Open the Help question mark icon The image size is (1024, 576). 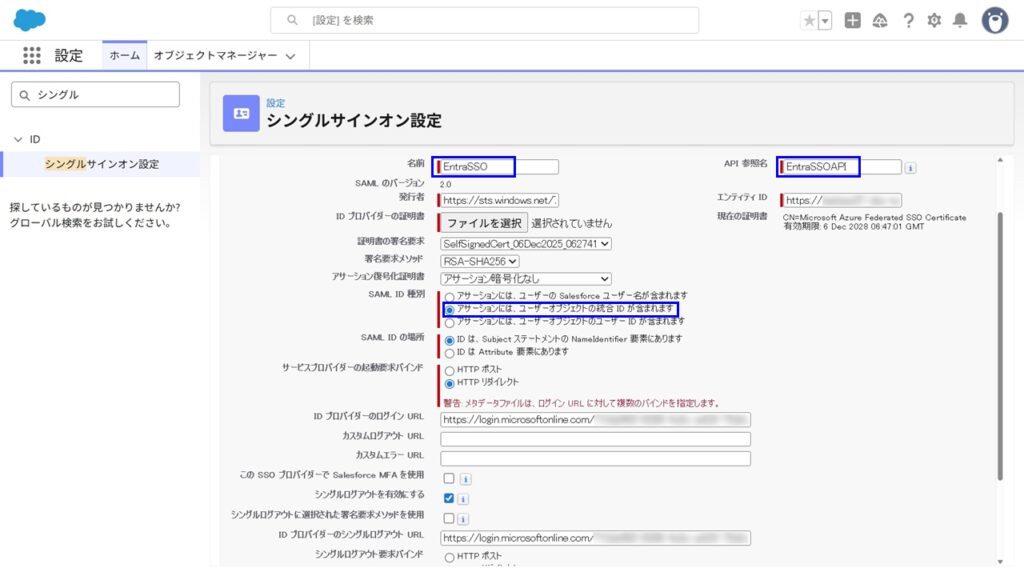(x=908, y=21)
